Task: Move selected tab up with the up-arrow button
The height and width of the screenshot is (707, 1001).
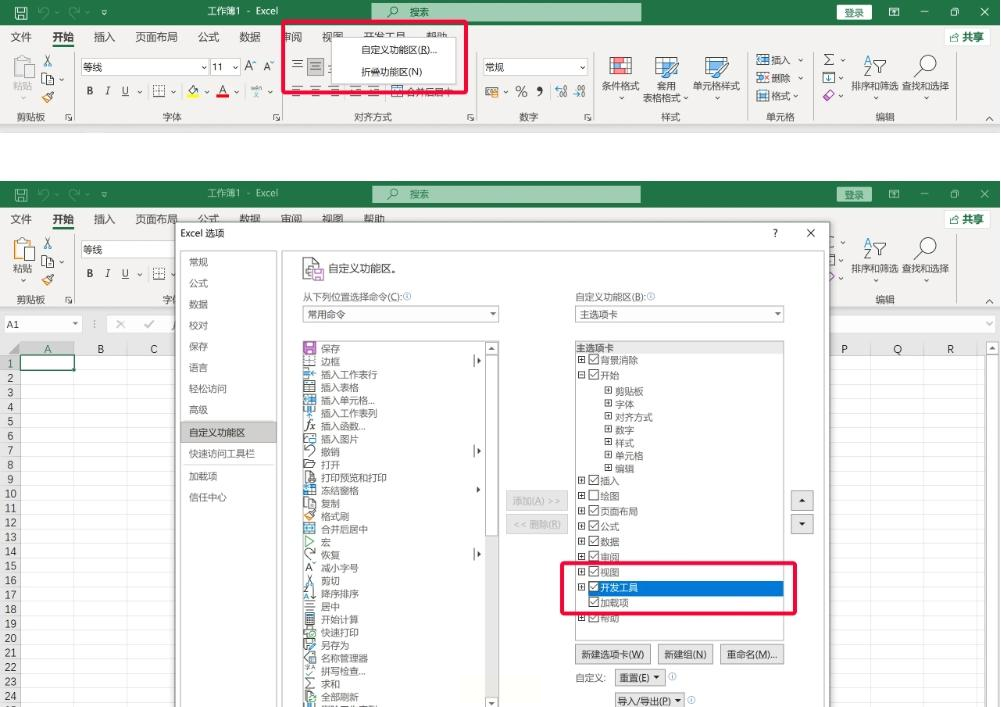Action: point(802,500)
